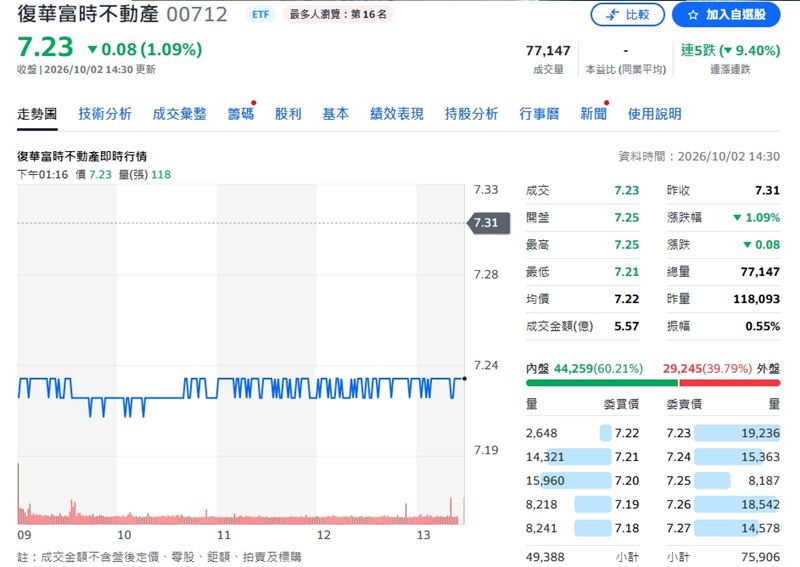Click the 成交金額(億) value 5.57
800x567 pixels.
pyautogui.click(x=627, y=326)
